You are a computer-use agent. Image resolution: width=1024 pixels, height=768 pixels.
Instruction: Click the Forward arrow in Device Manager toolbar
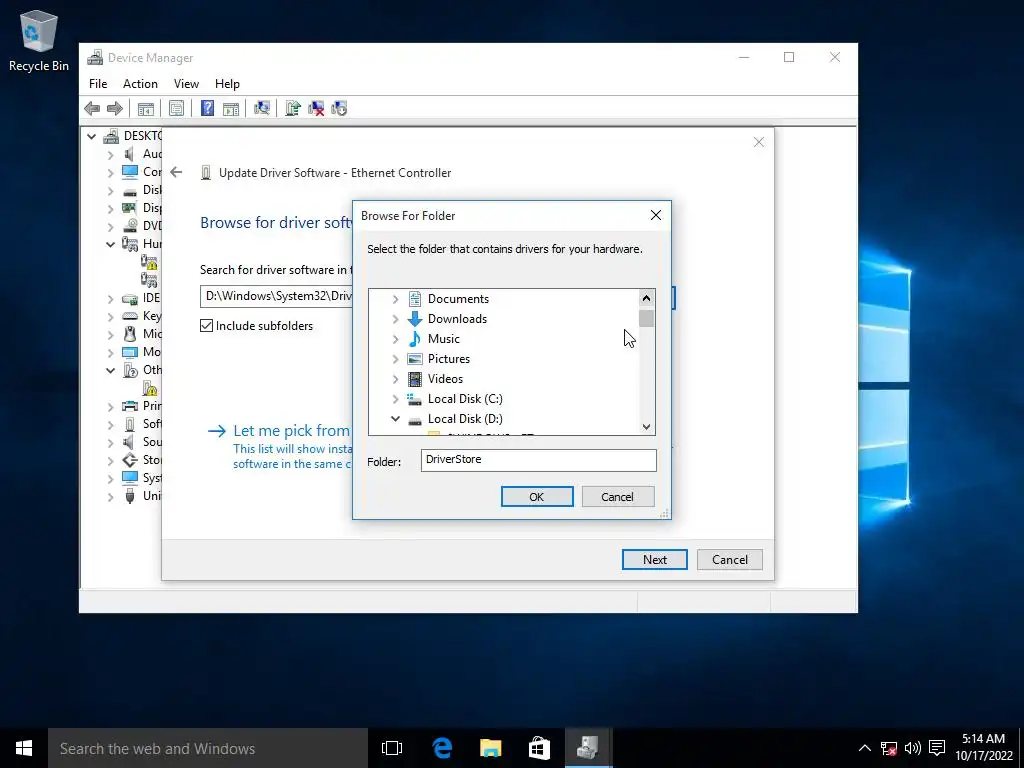pos(114,108)
